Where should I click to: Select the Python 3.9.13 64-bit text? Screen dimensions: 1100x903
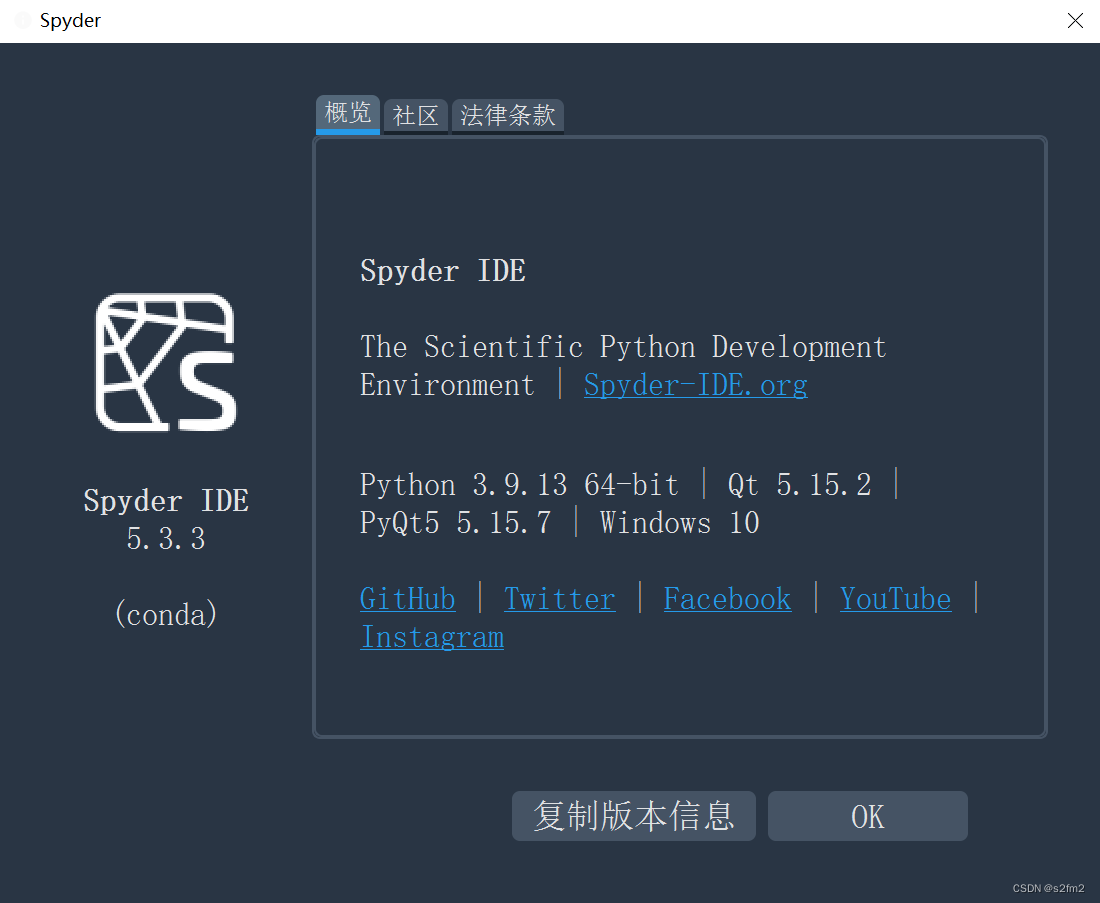[x=519, y=485]
